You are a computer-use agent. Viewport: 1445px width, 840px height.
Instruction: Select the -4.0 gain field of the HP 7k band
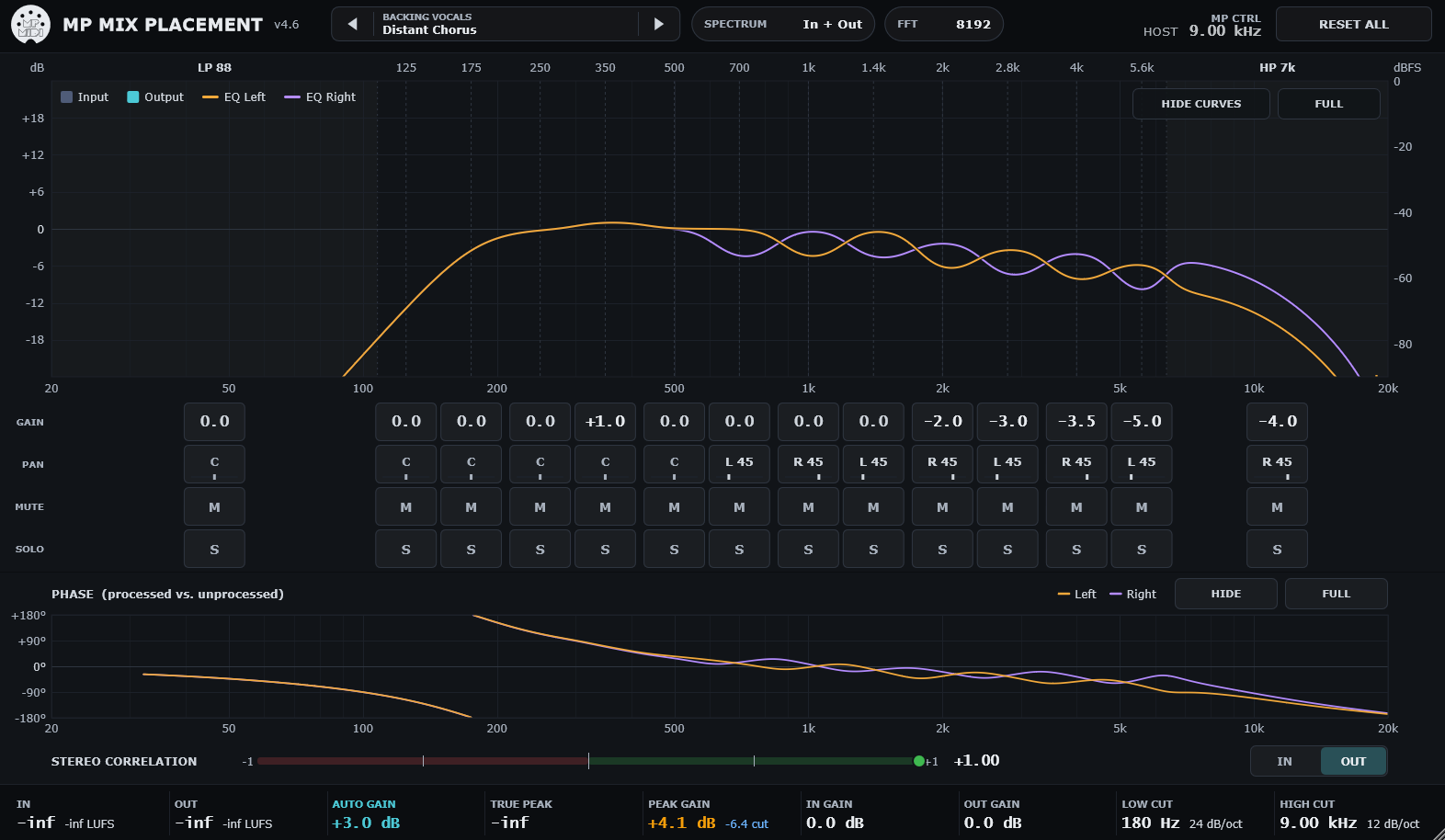(x=1277, y=421)
